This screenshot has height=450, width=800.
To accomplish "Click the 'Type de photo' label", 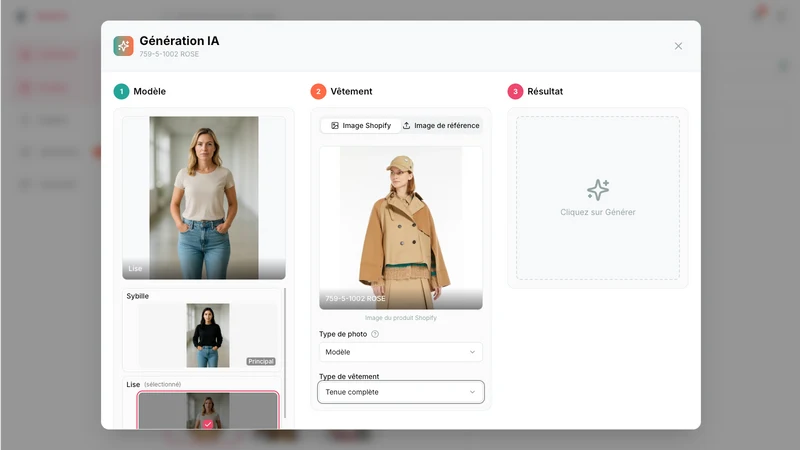I will tap(343, 334).
